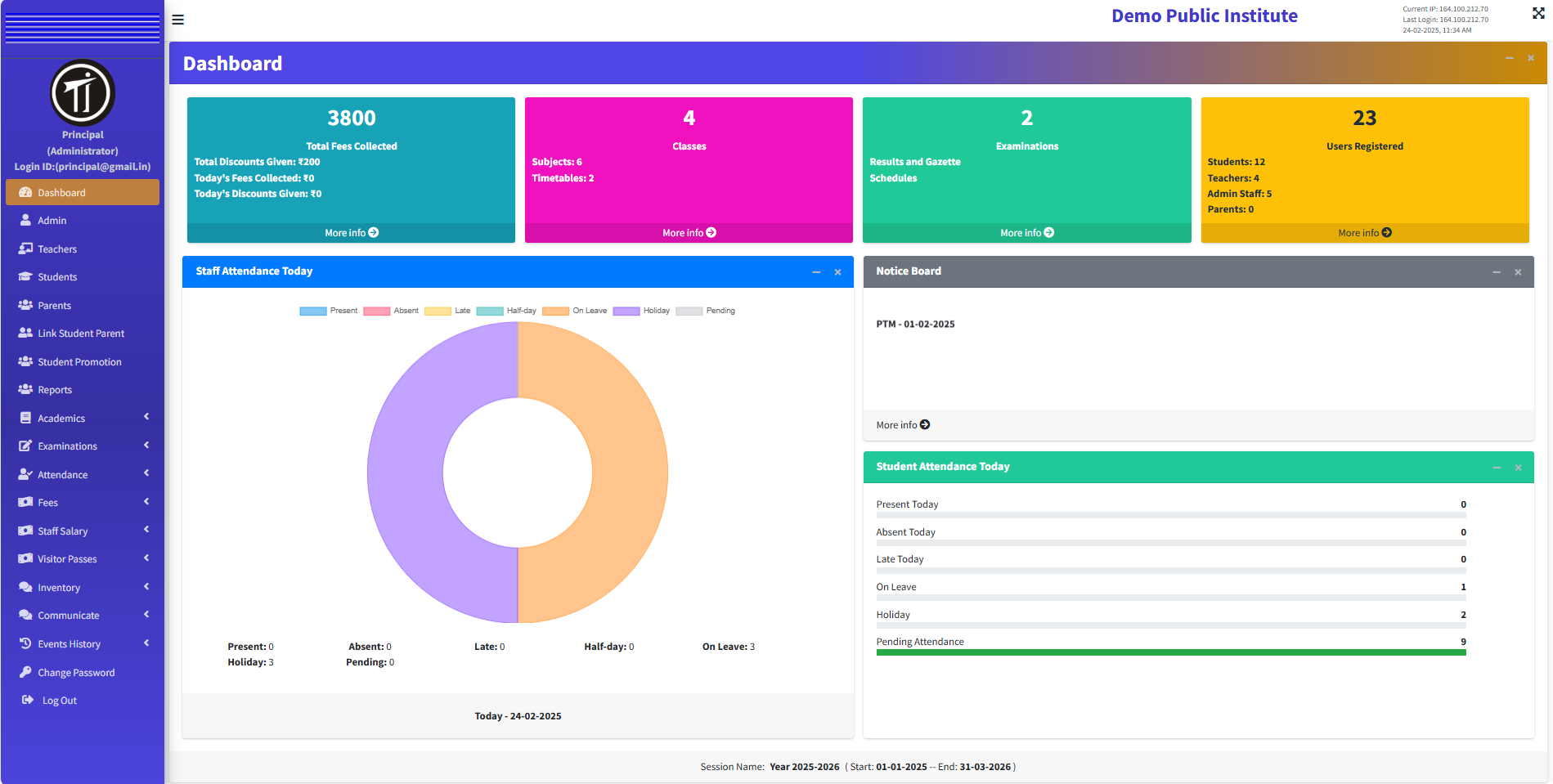Expand the Inventory submenu chevron
This screenshot has width=1553, height=784.
(146, 587)
